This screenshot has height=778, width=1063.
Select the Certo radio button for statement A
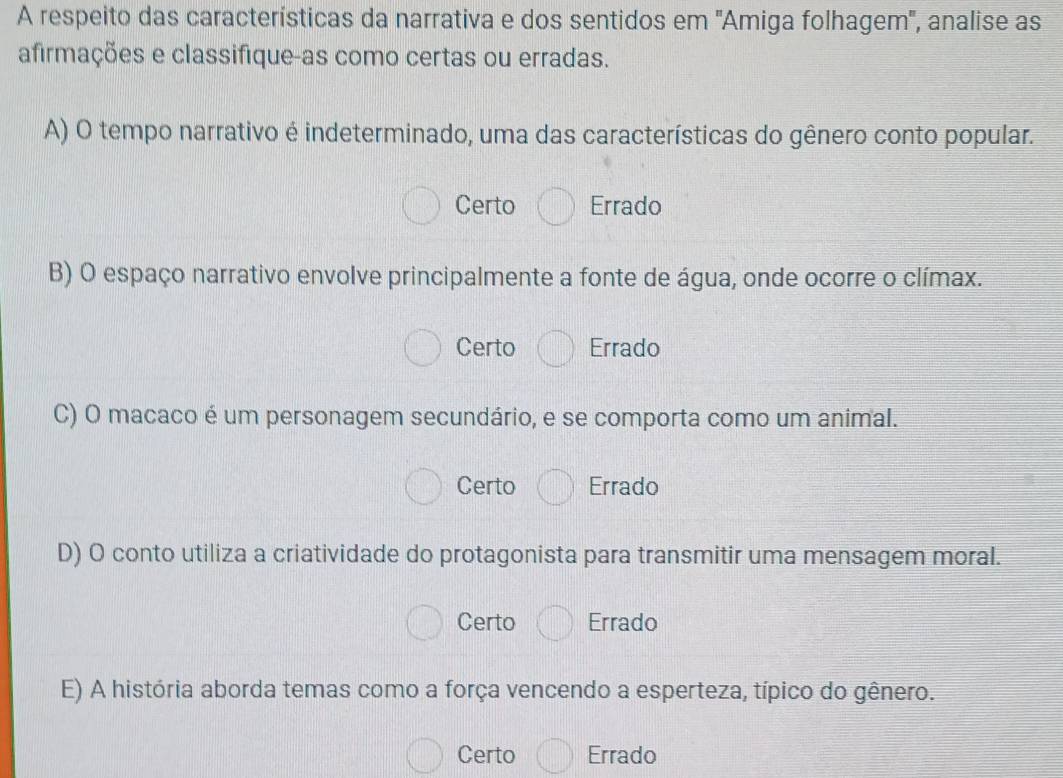tap(423, 208)
